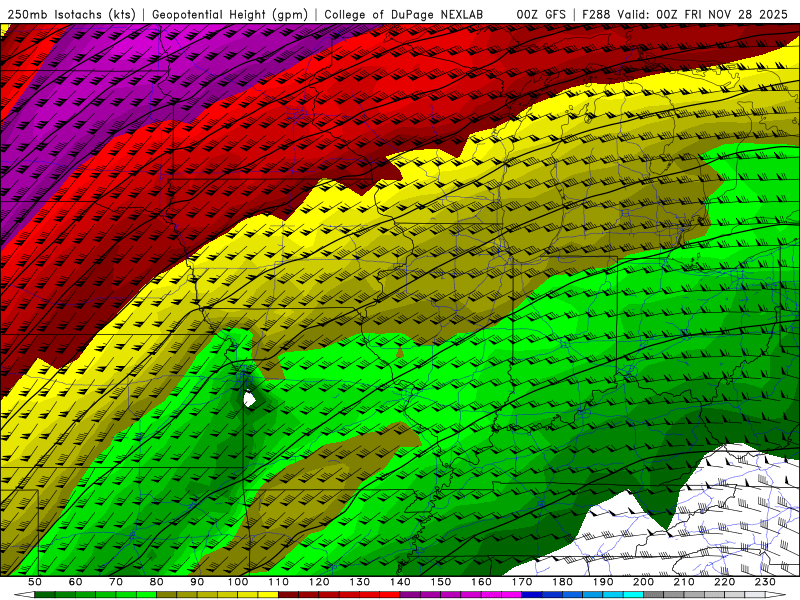
Task: Click the legend value 180
Action: (562, 582)
